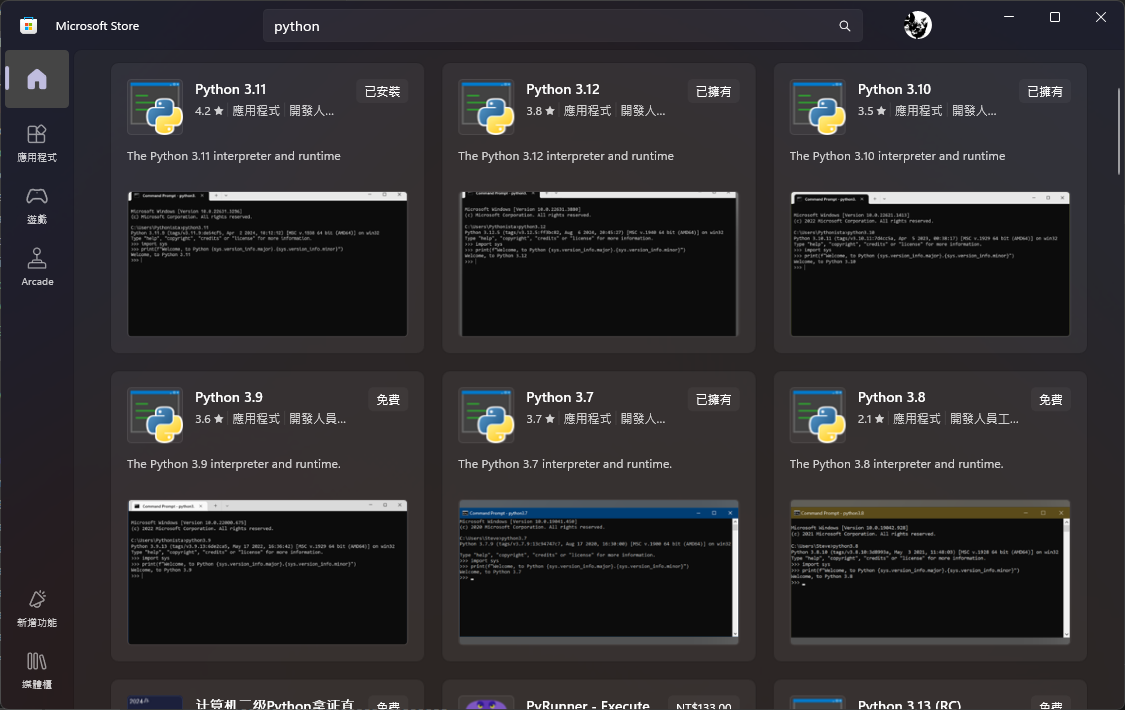Click the Home icon in sidebar
Image resolution: width=1125 pixels, height=710 pixels.
[37, 79]
